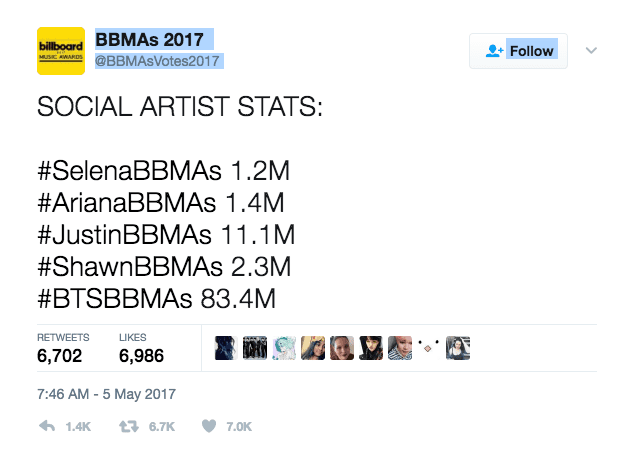
Task: Open the #JustinBBMAs hashtag
Action: point(124,234)
